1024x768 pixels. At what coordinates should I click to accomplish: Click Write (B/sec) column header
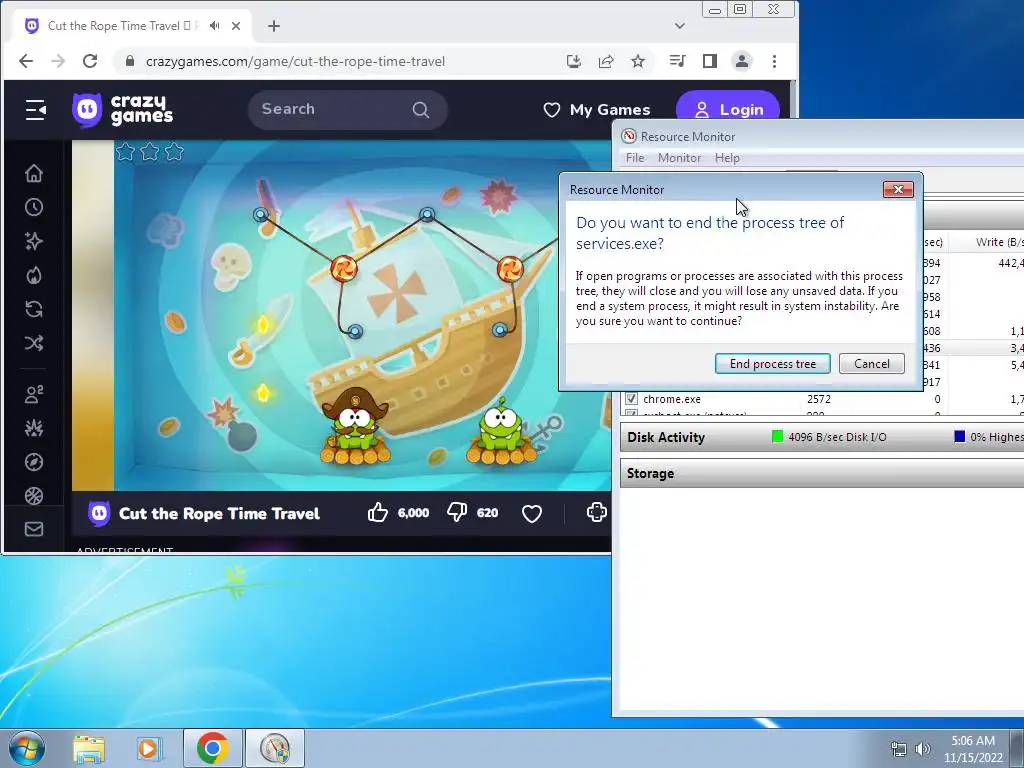pyautogui.click(x=999, y=242)
